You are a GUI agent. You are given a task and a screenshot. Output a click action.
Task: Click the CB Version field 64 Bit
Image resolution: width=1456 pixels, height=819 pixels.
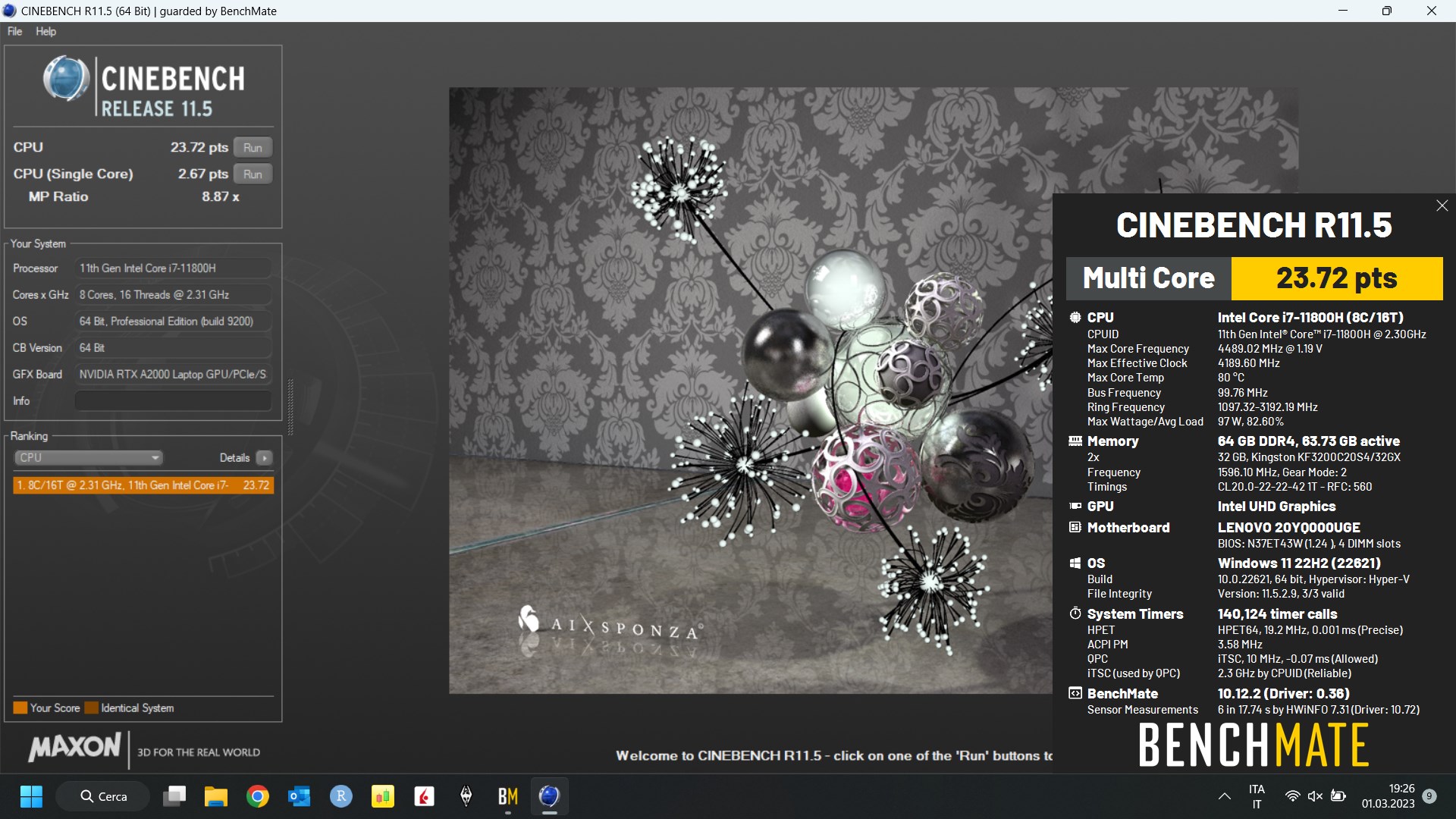click(x=173, y=347)
